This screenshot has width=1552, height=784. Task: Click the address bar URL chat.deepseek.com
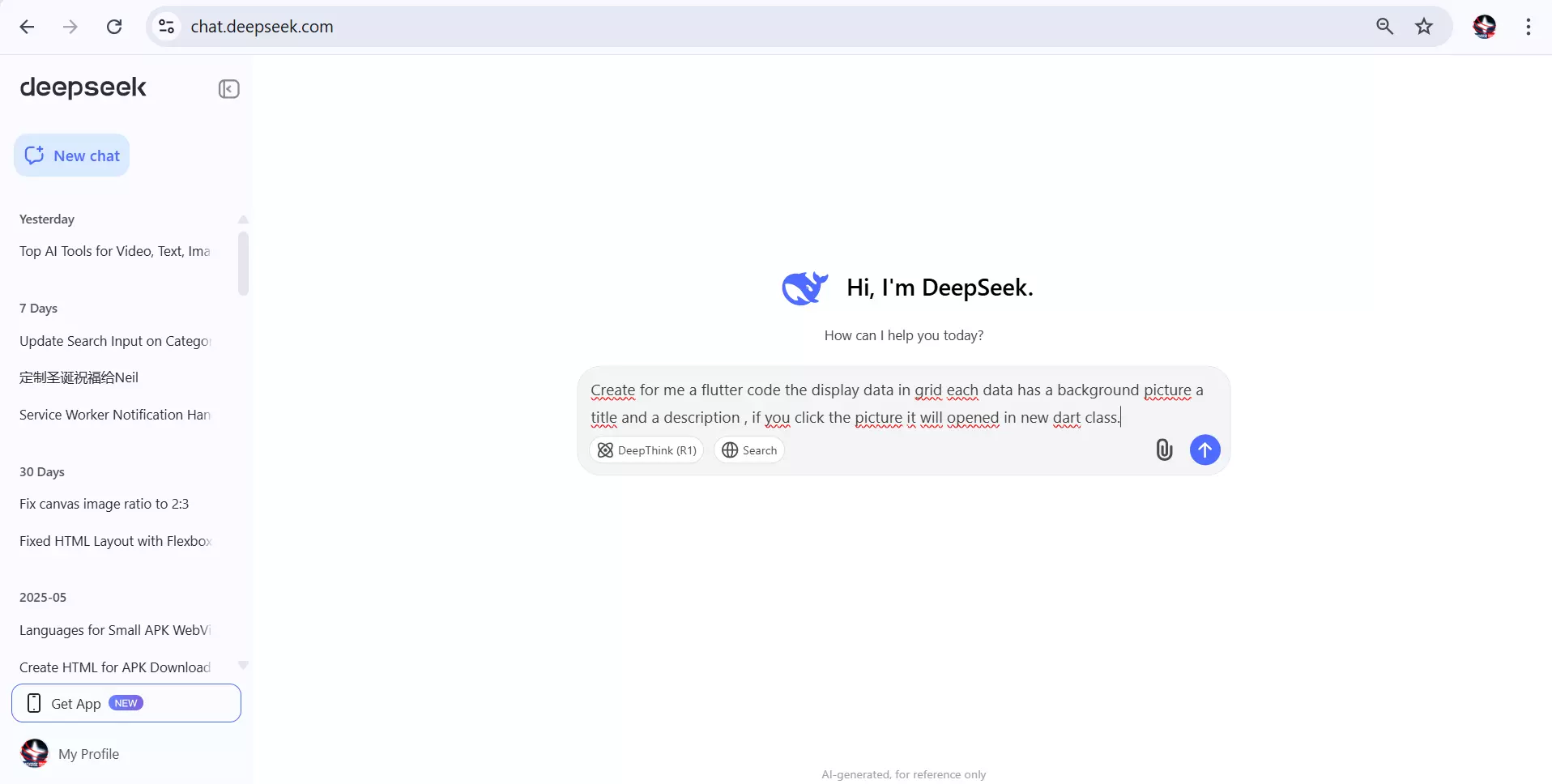[x=262, y=27]
